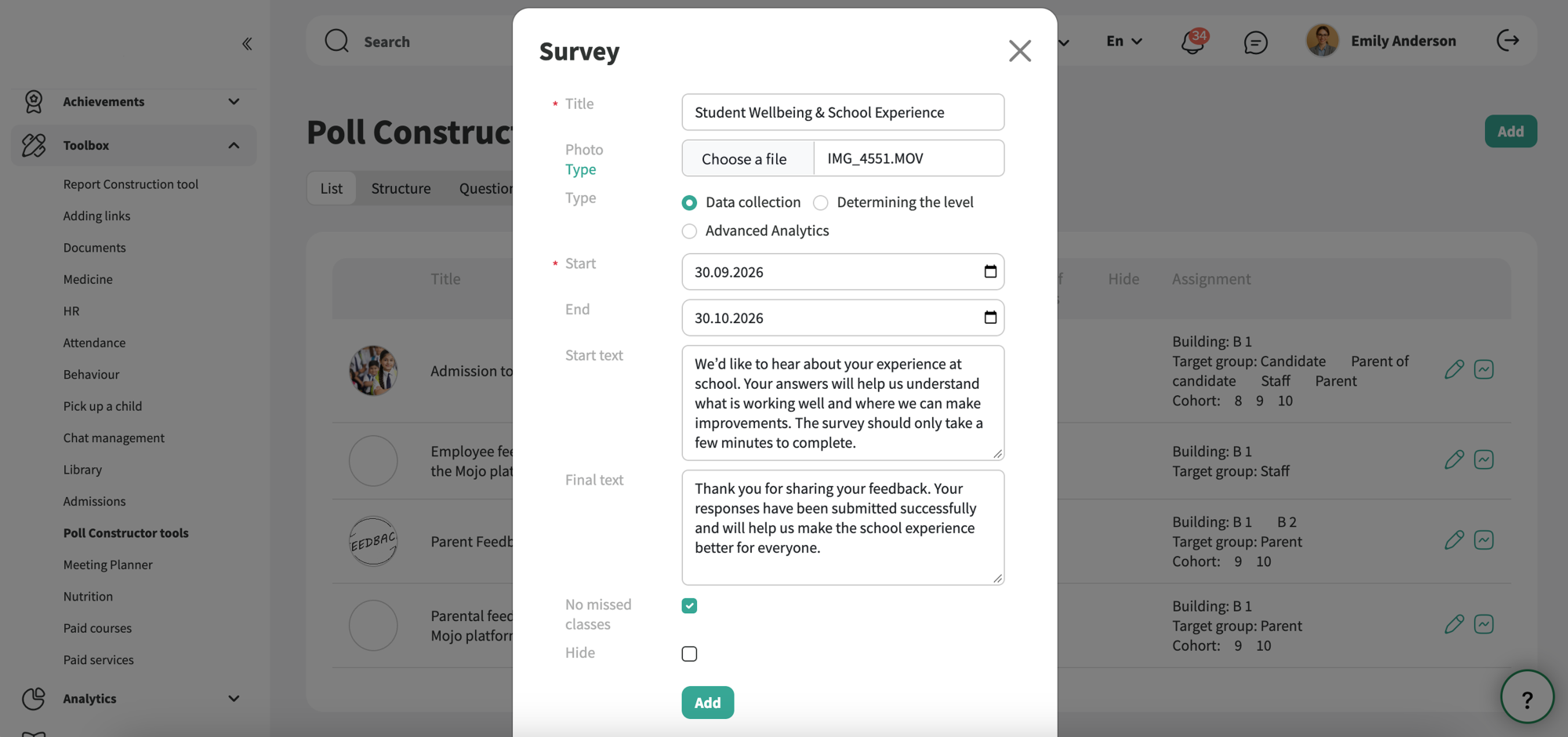This screenshot has width=1568, height=737.
Task: Select Advanced Analytics radio option
Action: coord(689,231)
